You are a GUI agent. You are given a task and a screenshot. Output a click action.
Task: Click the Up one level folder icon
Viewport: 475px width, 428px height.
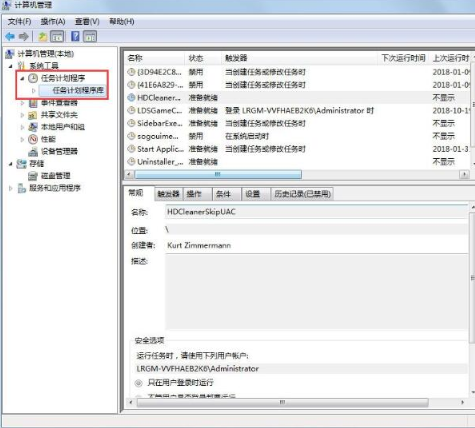click(x=42, y=36)
